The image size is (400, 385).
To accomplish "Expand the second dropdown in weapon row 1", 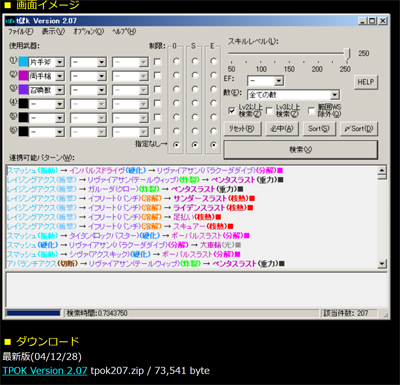I will click(x=102, y=62).
